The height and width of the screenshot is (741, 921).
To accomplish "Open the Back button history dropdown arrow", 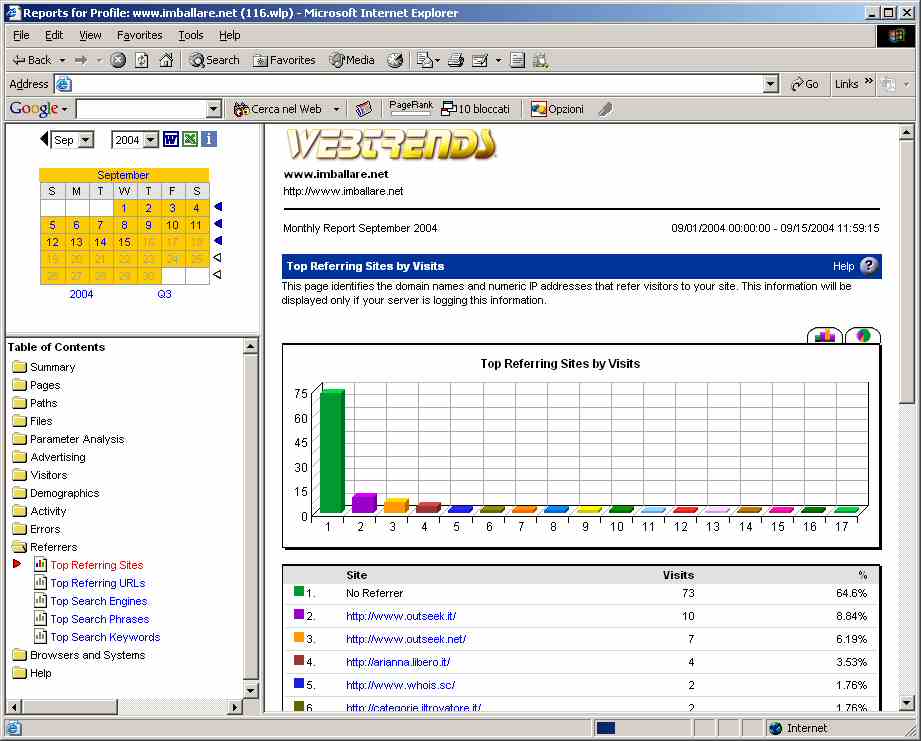I will 62,60.
